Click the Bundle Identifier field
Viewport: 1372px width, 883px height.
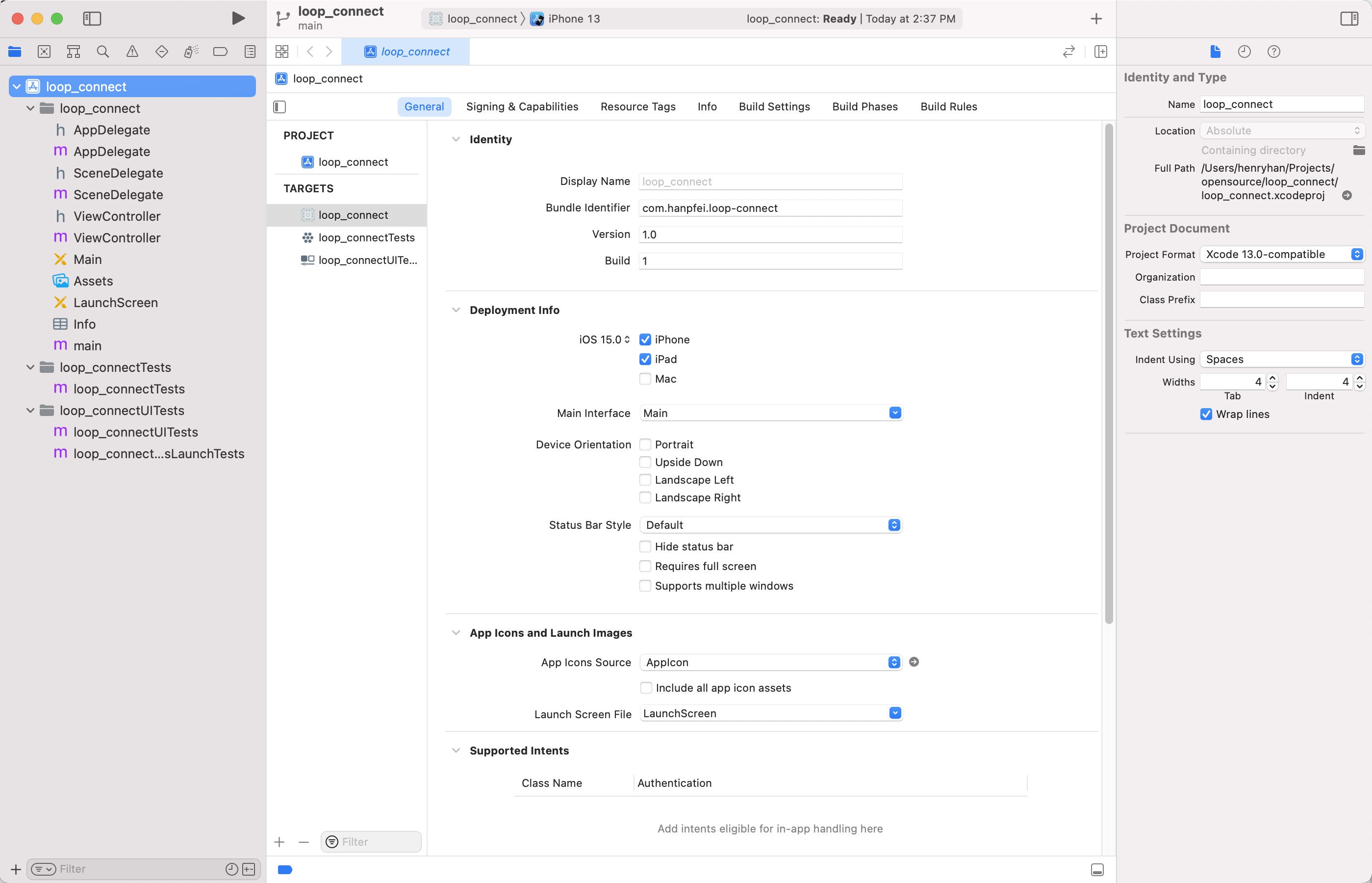pos(770,208)
